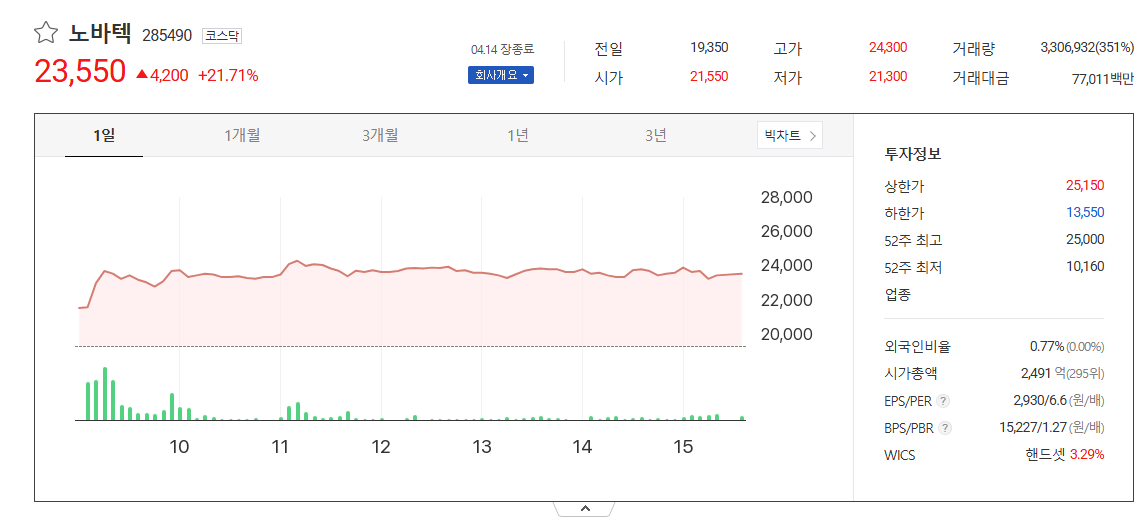Click the price line peak just after 11
Screen dimensions: 1145x521
(x=296, y=261)
